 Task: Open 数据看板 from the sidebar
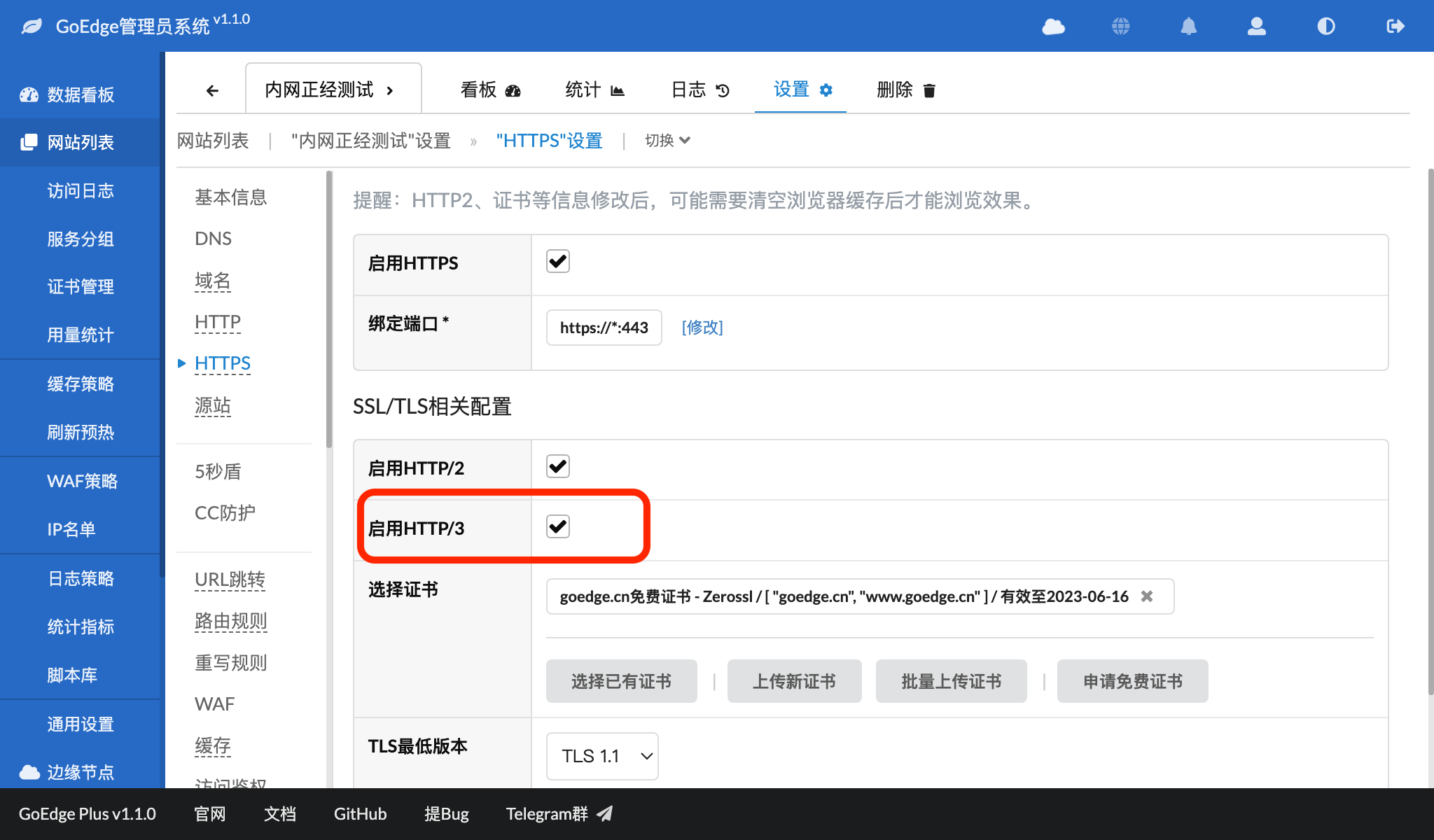(79, 95)
